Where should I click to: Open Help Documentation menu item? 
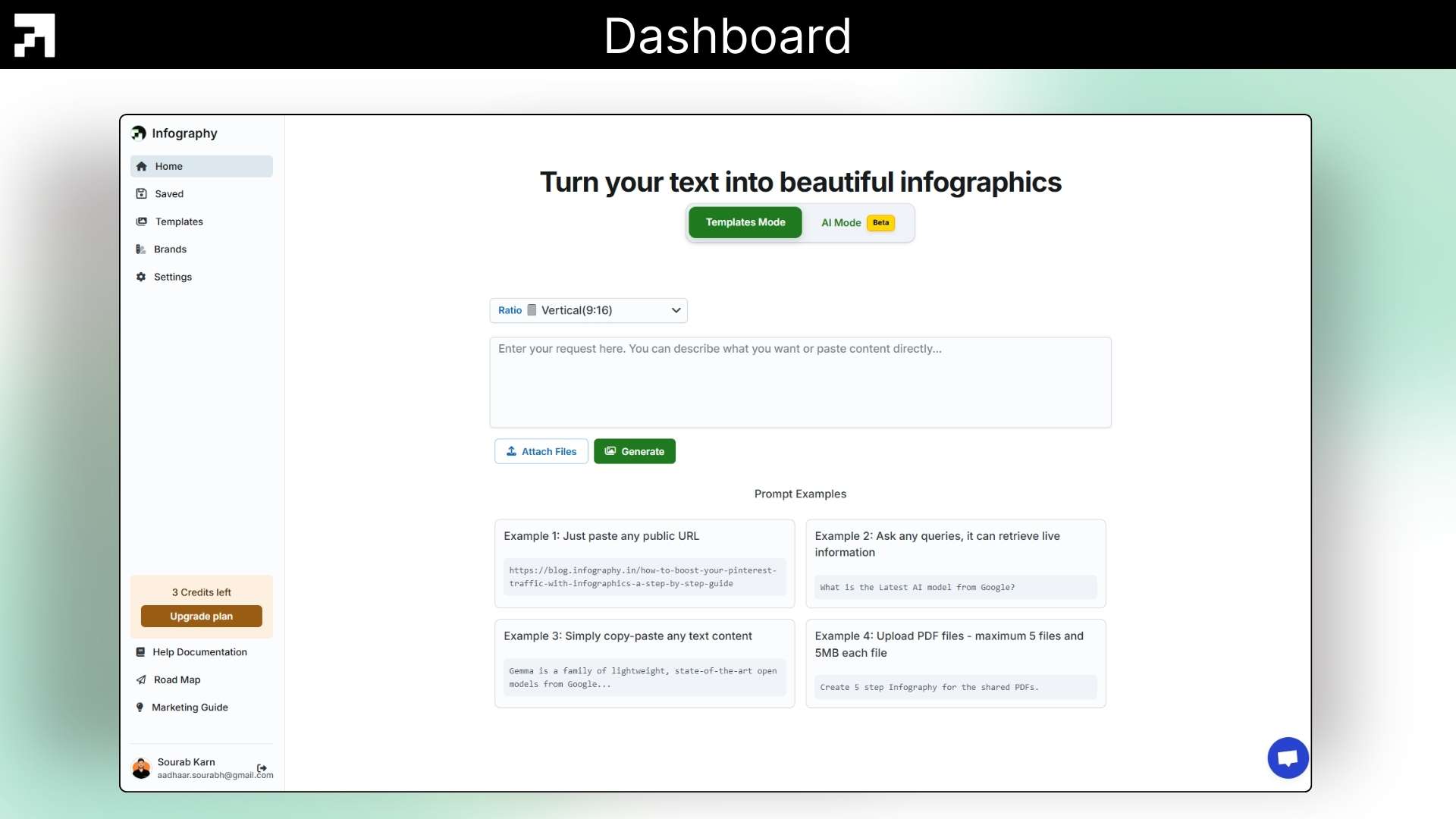point(199,652)
